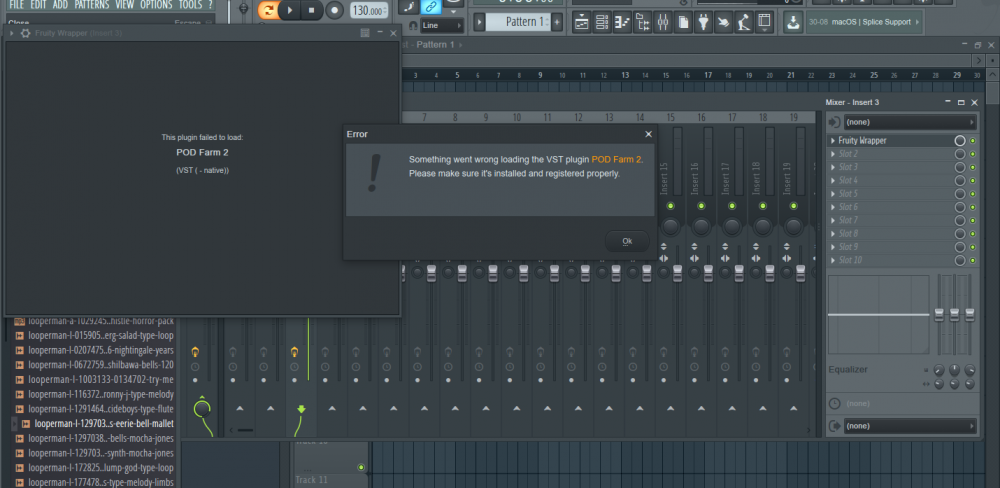Expand the Slot 2 arrow
This screenshot has width=1000, height=488.
(832, 154)
